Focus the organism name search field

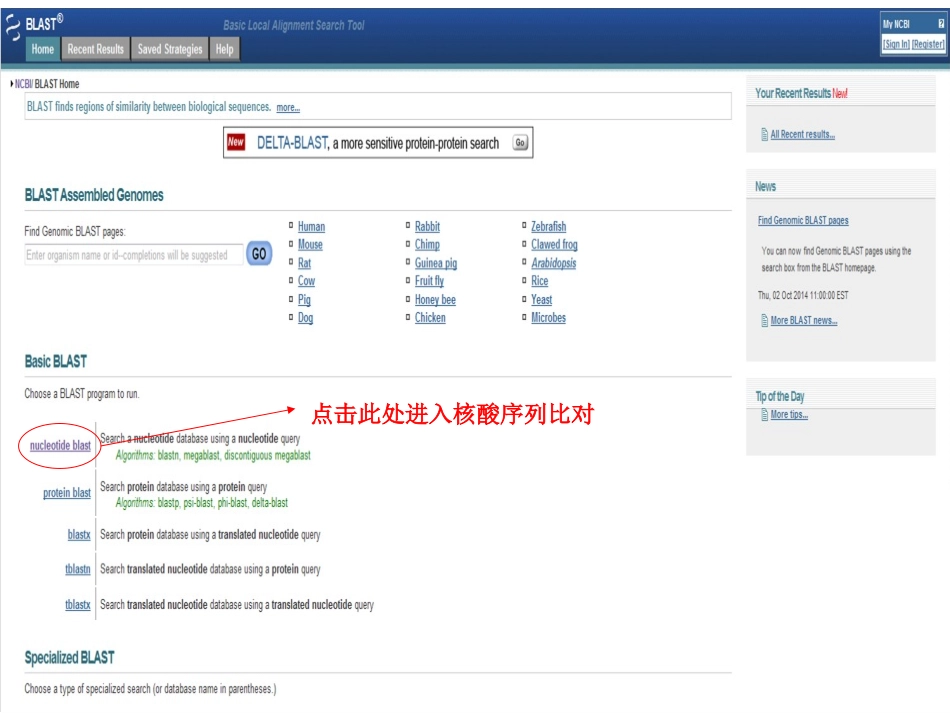(134, 255)
